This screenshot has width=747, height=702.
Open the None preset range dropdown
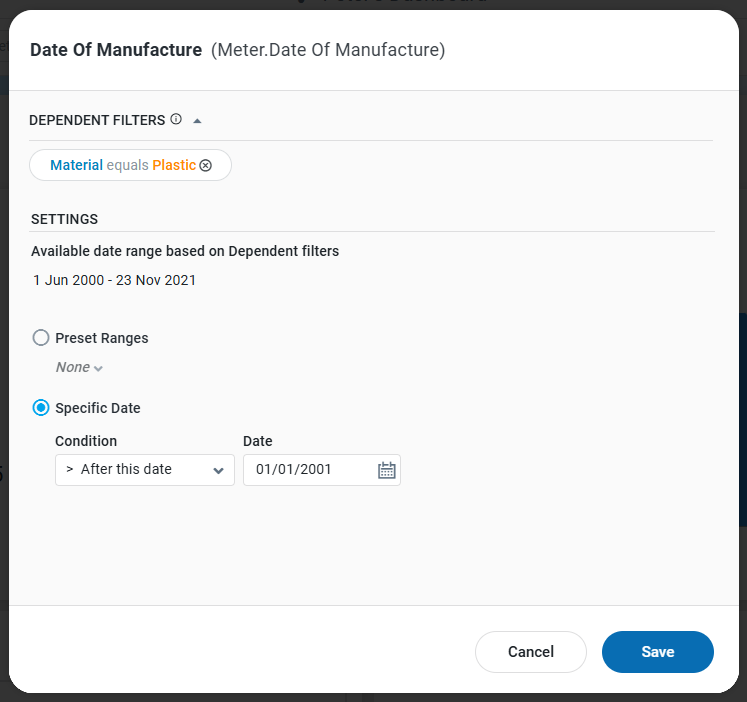pos(78,367)
